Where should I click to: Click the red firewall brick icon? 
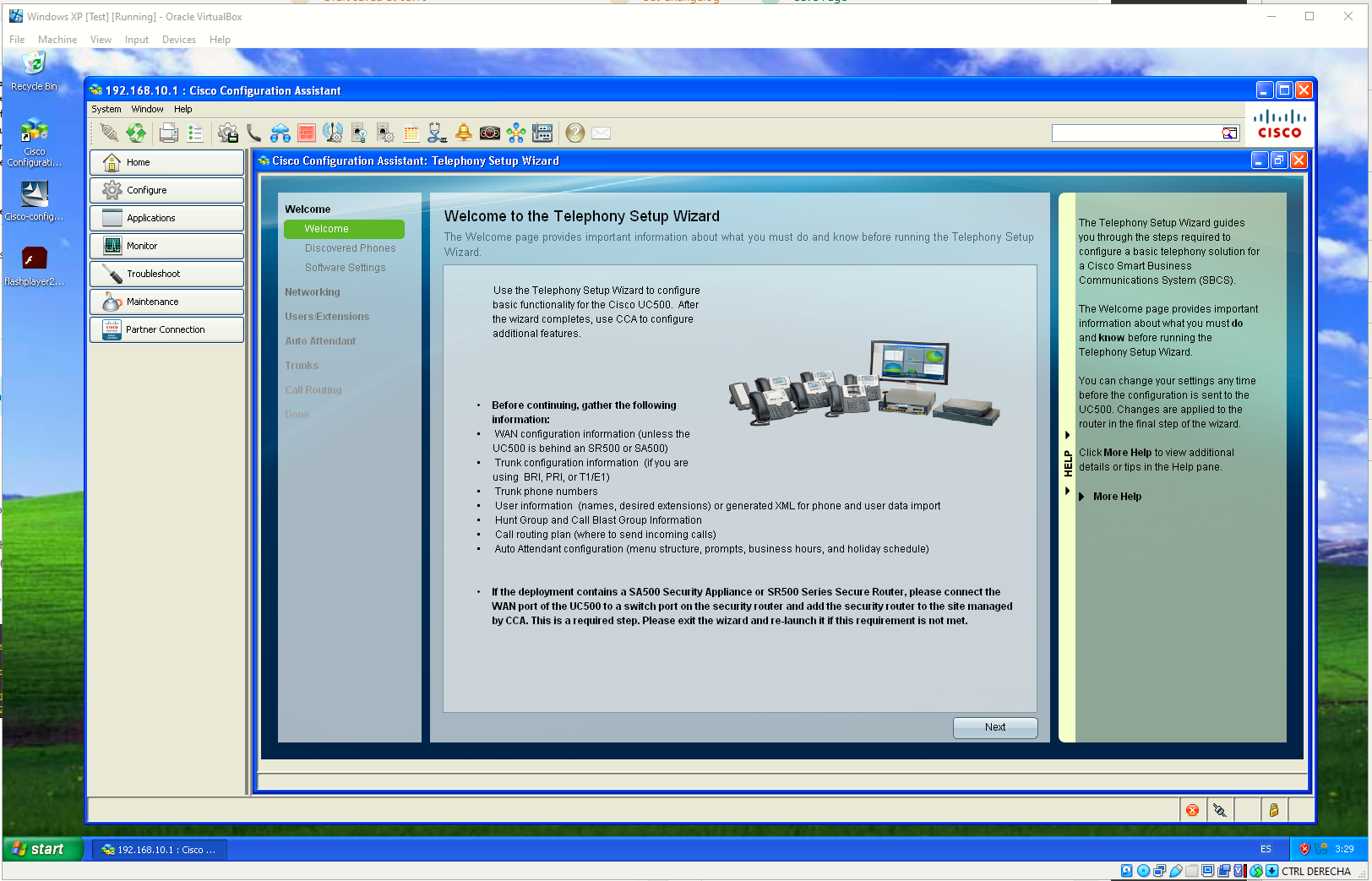[x=307, y=133]
